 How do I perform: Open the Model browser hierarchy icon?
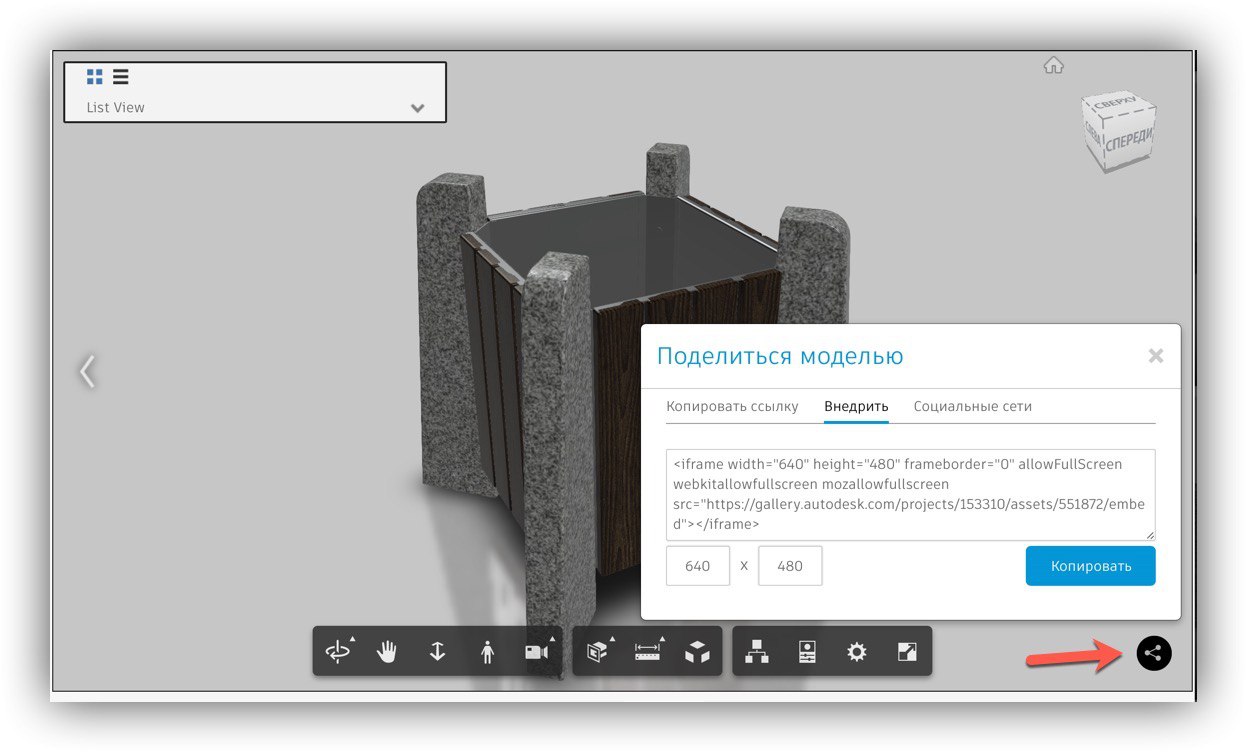(757, 652)
